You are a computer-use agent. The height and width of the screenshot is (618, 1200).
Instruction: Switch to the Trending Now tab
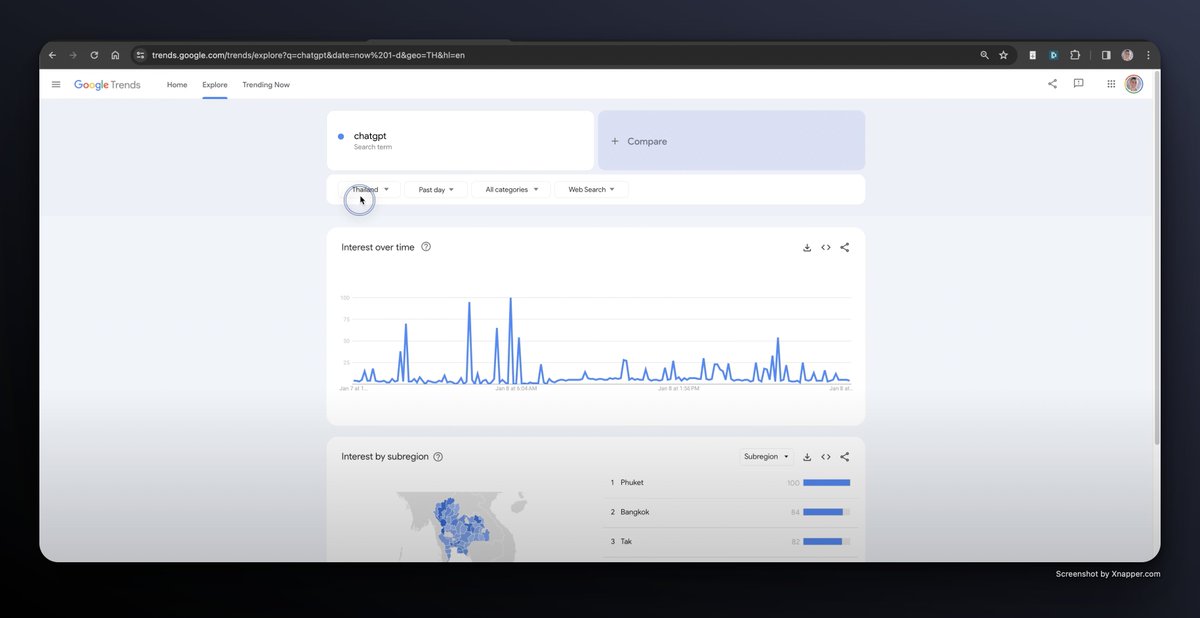266,85
